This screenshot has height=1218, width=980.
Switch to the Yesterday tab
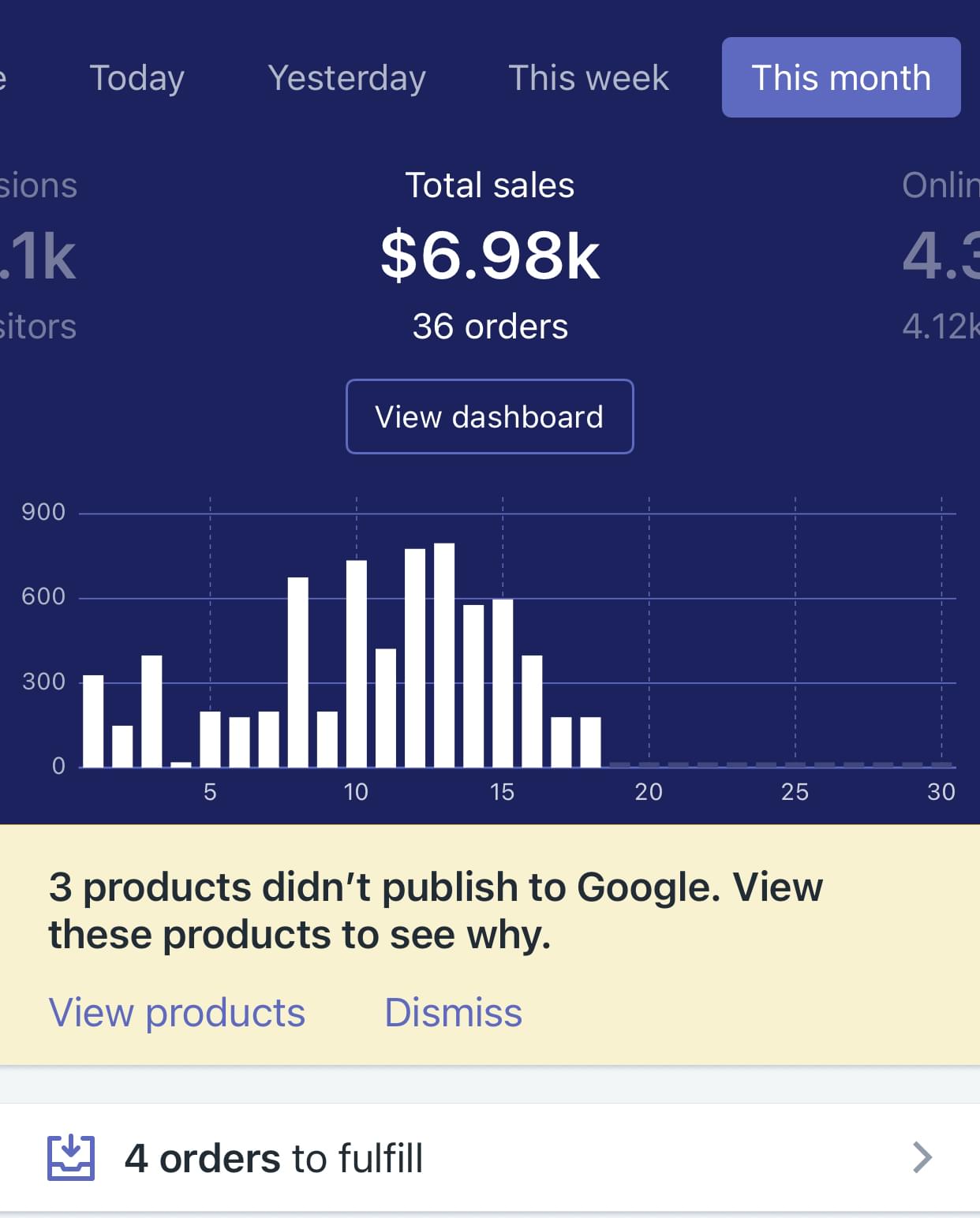point(346,78)
